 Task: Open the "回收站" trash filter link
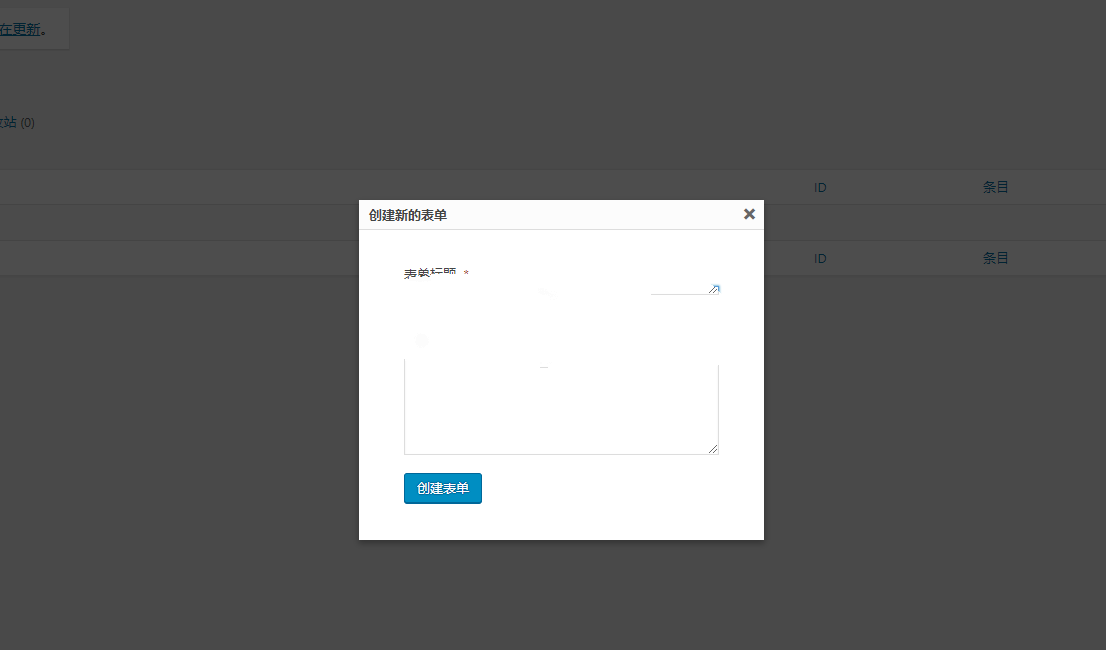click(8, 122)
